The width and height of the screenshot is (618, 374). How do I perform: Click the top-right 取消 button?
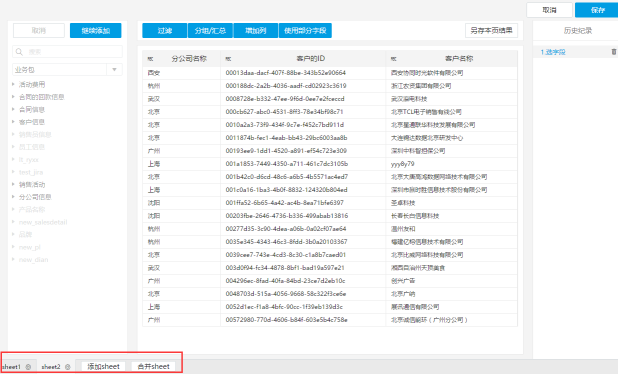(549, 10)
